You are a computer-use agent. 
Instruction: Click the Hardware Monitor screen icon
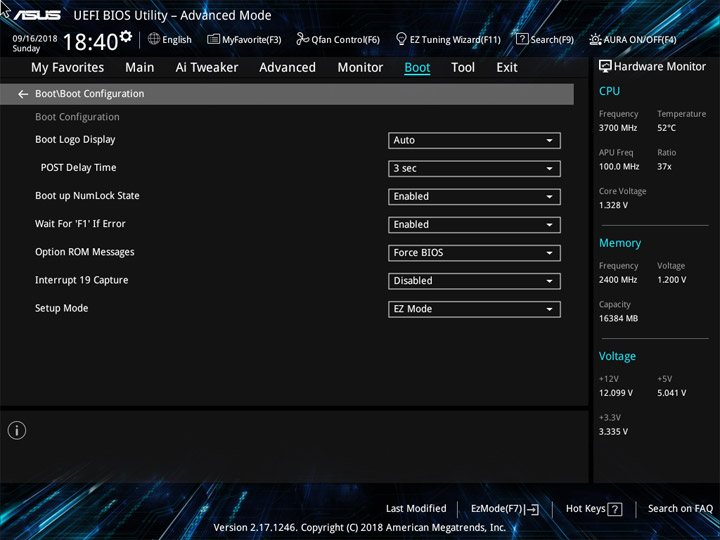(605, 67)
